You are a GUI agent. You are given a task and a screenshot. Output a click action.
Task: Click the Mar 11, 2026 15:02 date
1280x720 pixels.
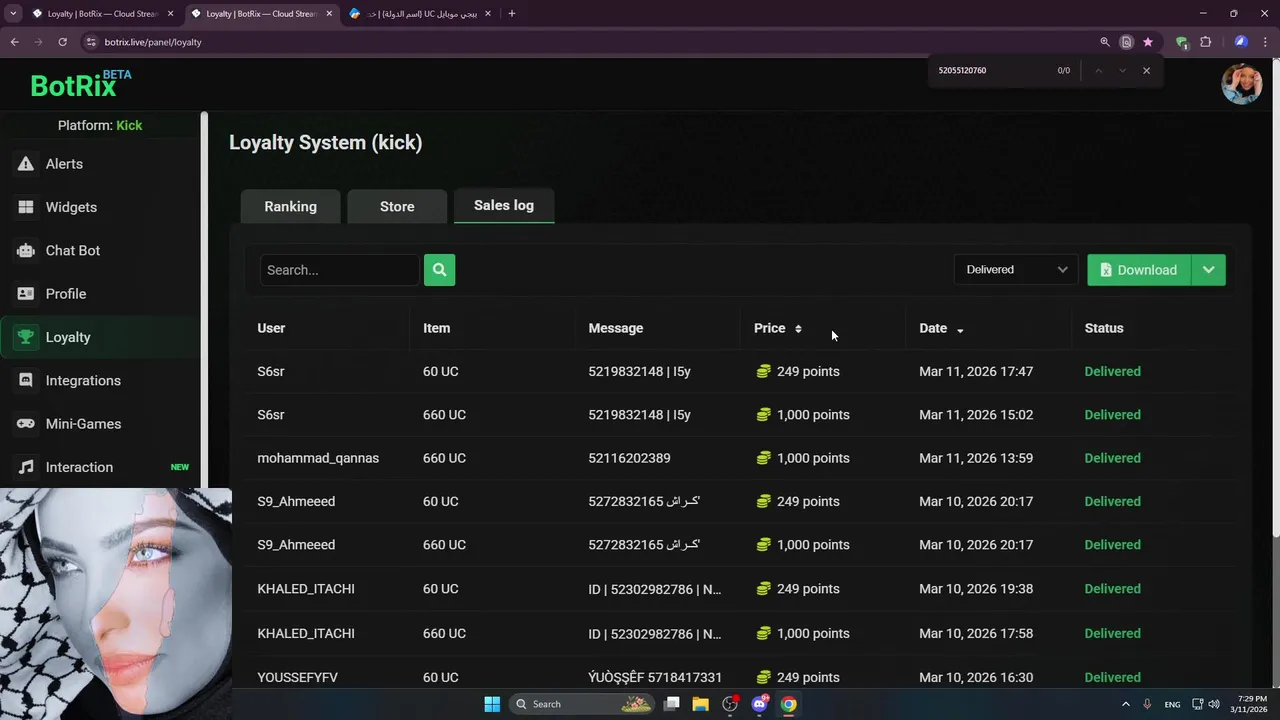coord(976,415)
